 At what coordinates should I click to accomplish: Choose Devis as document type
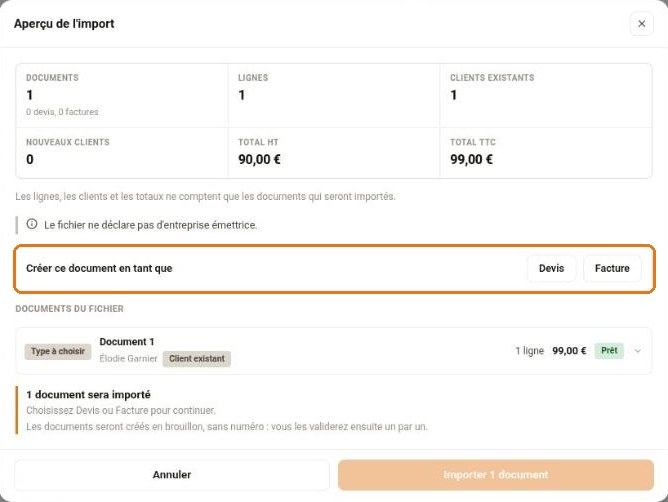[551, 268]
